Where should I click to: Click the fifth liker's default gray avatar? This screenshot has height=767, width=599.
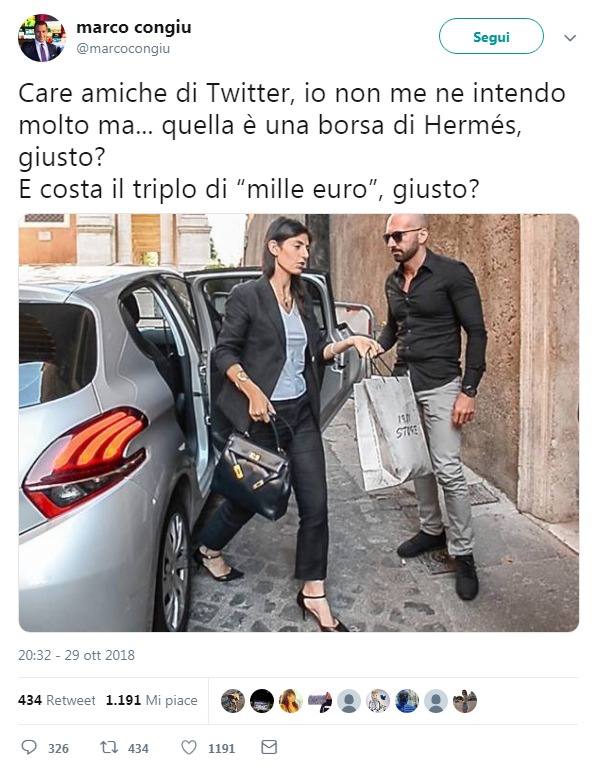(x=349, y=701)
